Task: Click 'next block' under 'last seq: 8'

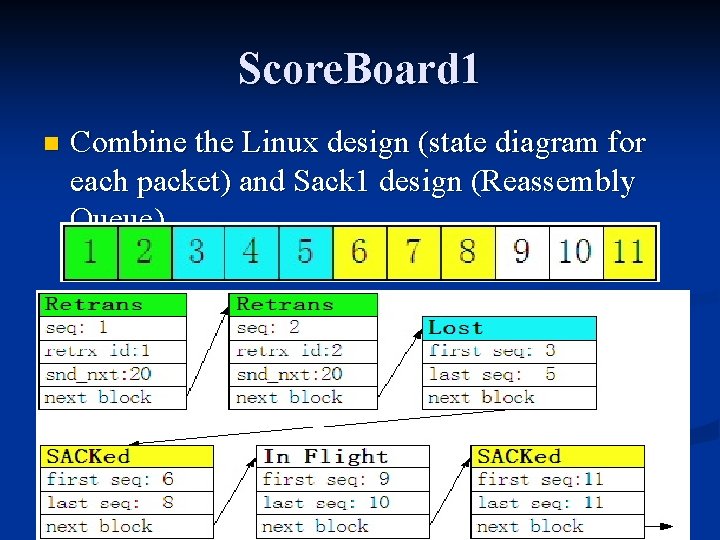Action: (x=127, y=527)
